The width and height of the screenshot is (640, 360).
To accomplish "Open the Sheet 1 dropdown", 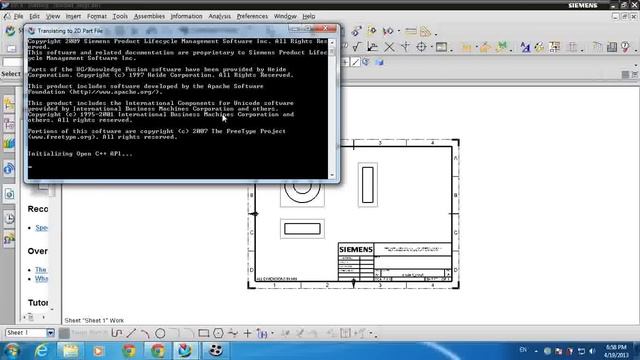I will [50, 333].
